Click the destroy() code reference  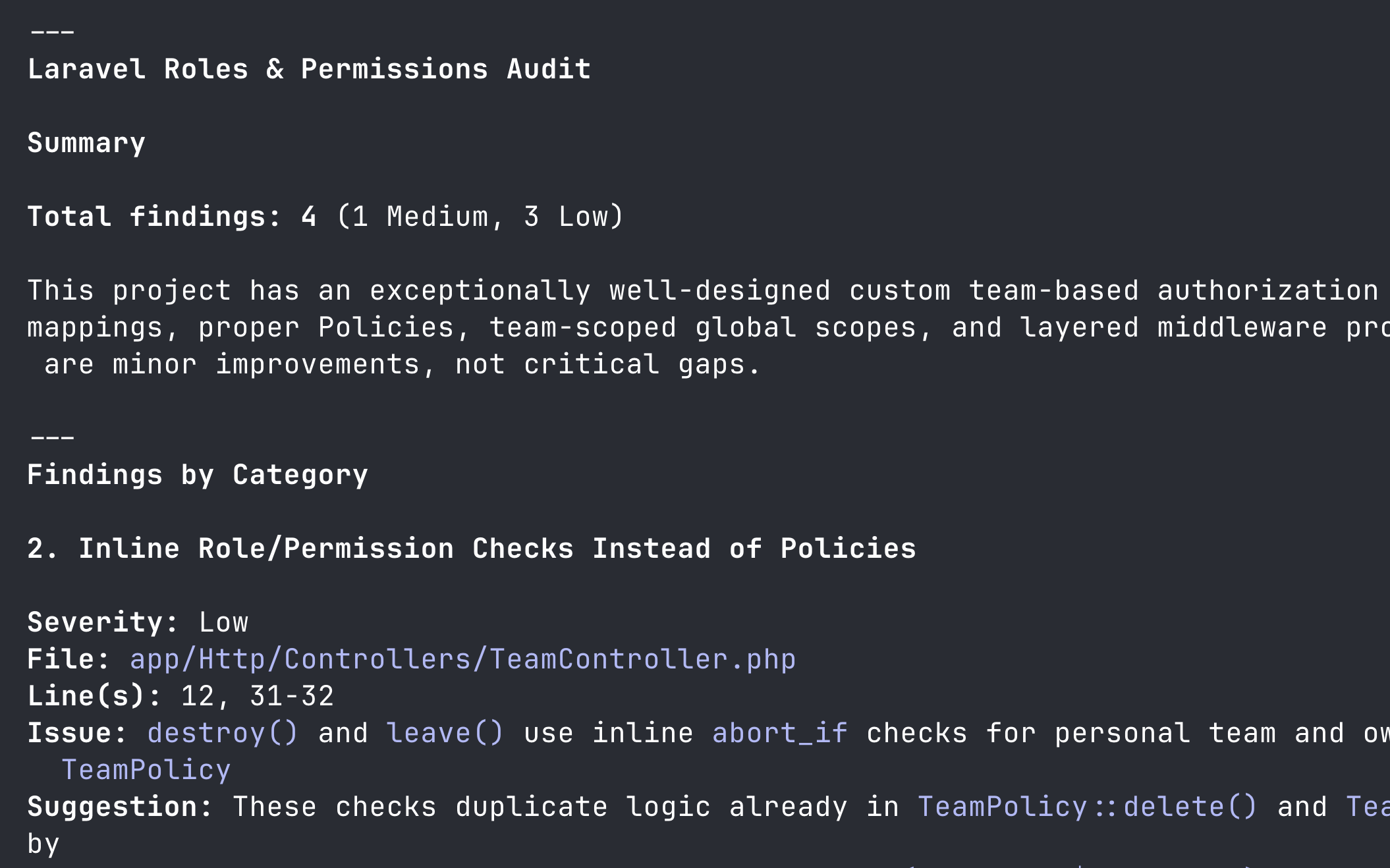pyautogui.click(x=222, y=733)
